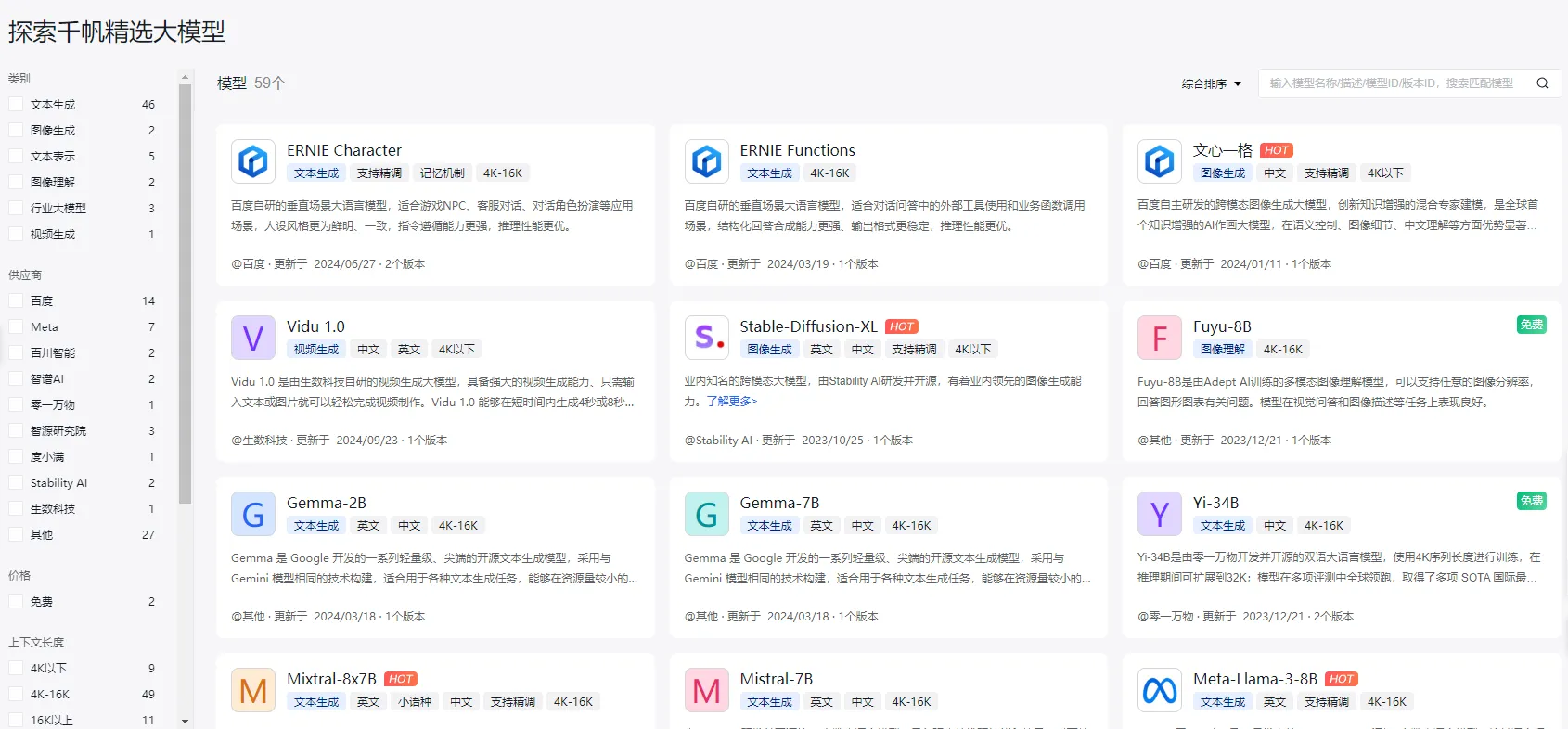This screenshot has height=729, width=1568.
Task: Click the Gemma-7B green G icon
Action: click(706, 514)
